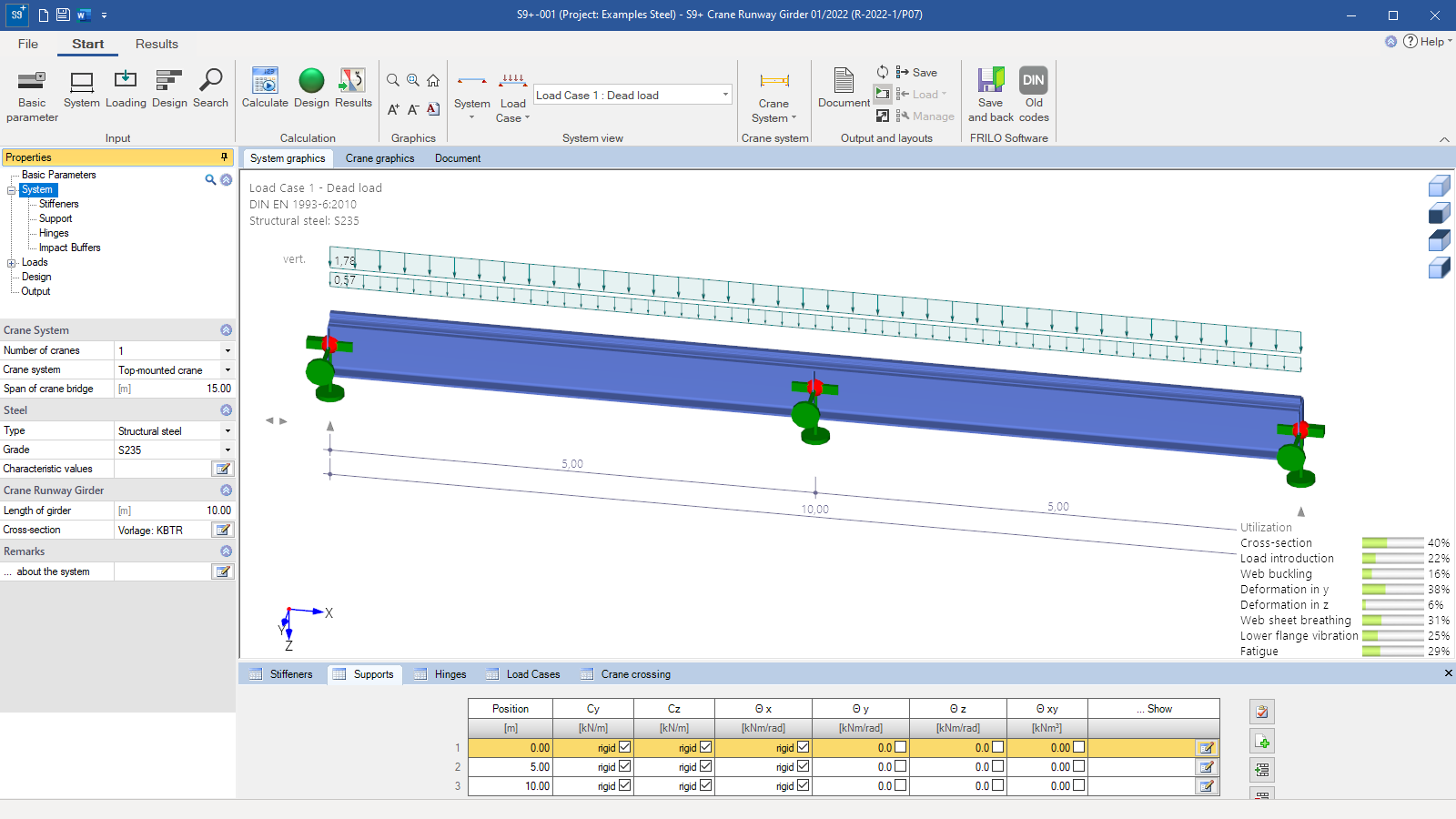Click Save and back icon
This screenshot has width=1456, height=819.
(x=990, y=95)
